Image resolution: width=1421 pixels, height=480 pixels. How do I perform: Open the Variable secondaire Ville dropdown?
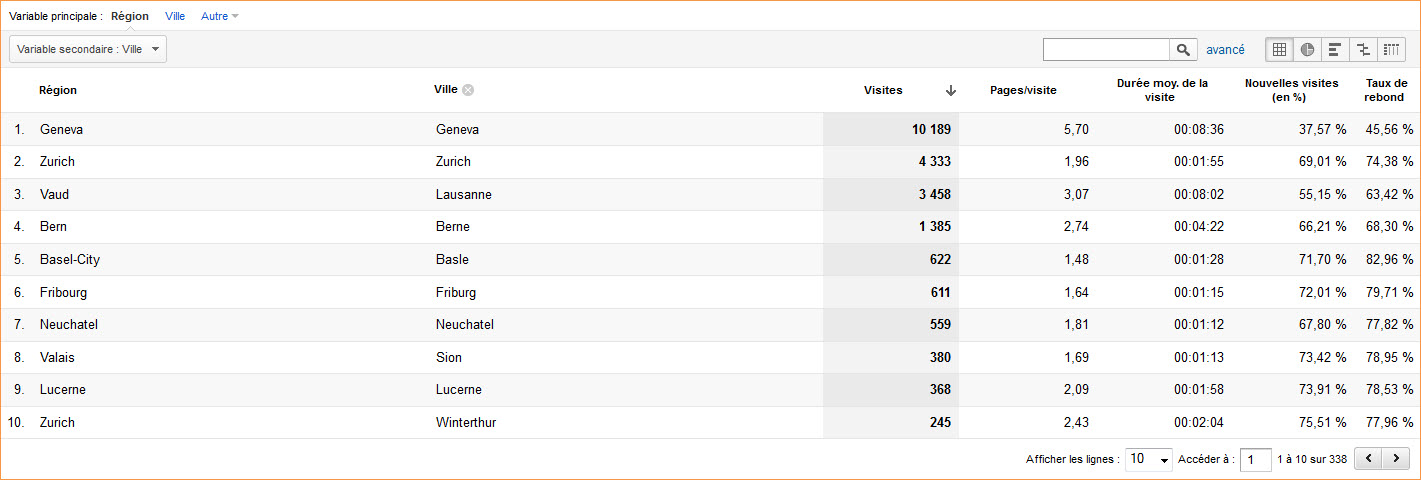[88, 49]
